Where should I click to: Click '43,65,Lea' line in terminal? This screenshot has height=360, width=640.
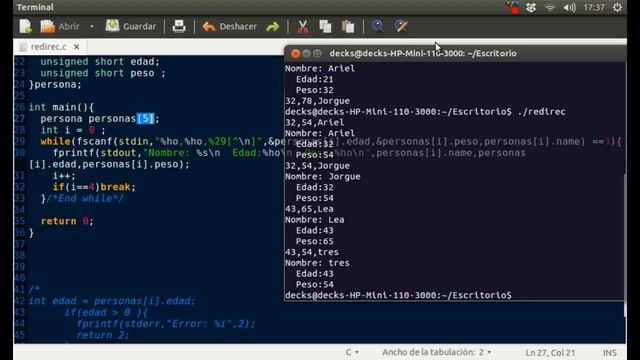coord(309,209)
